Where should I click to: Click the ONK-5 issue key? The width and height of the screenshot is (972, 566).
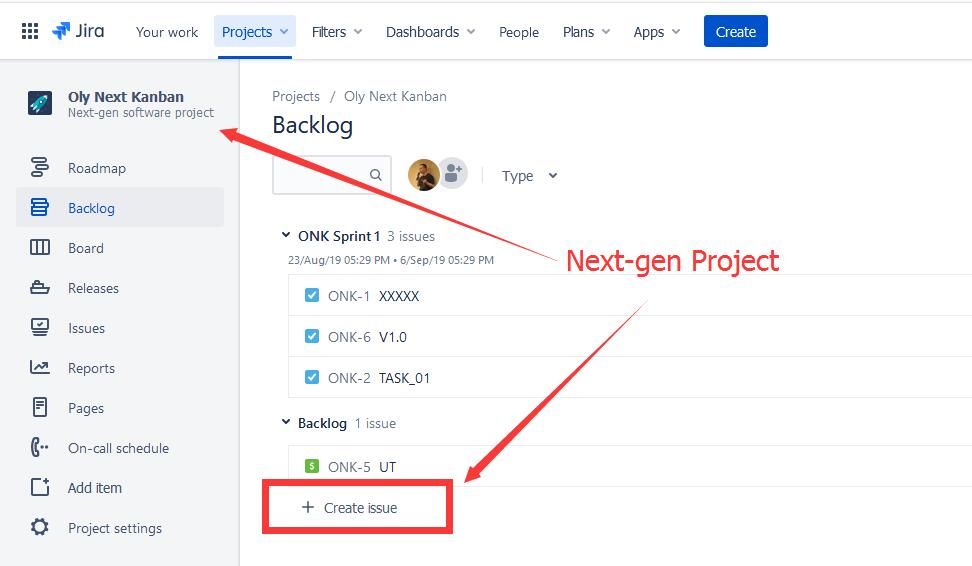(x=349, y=466)
